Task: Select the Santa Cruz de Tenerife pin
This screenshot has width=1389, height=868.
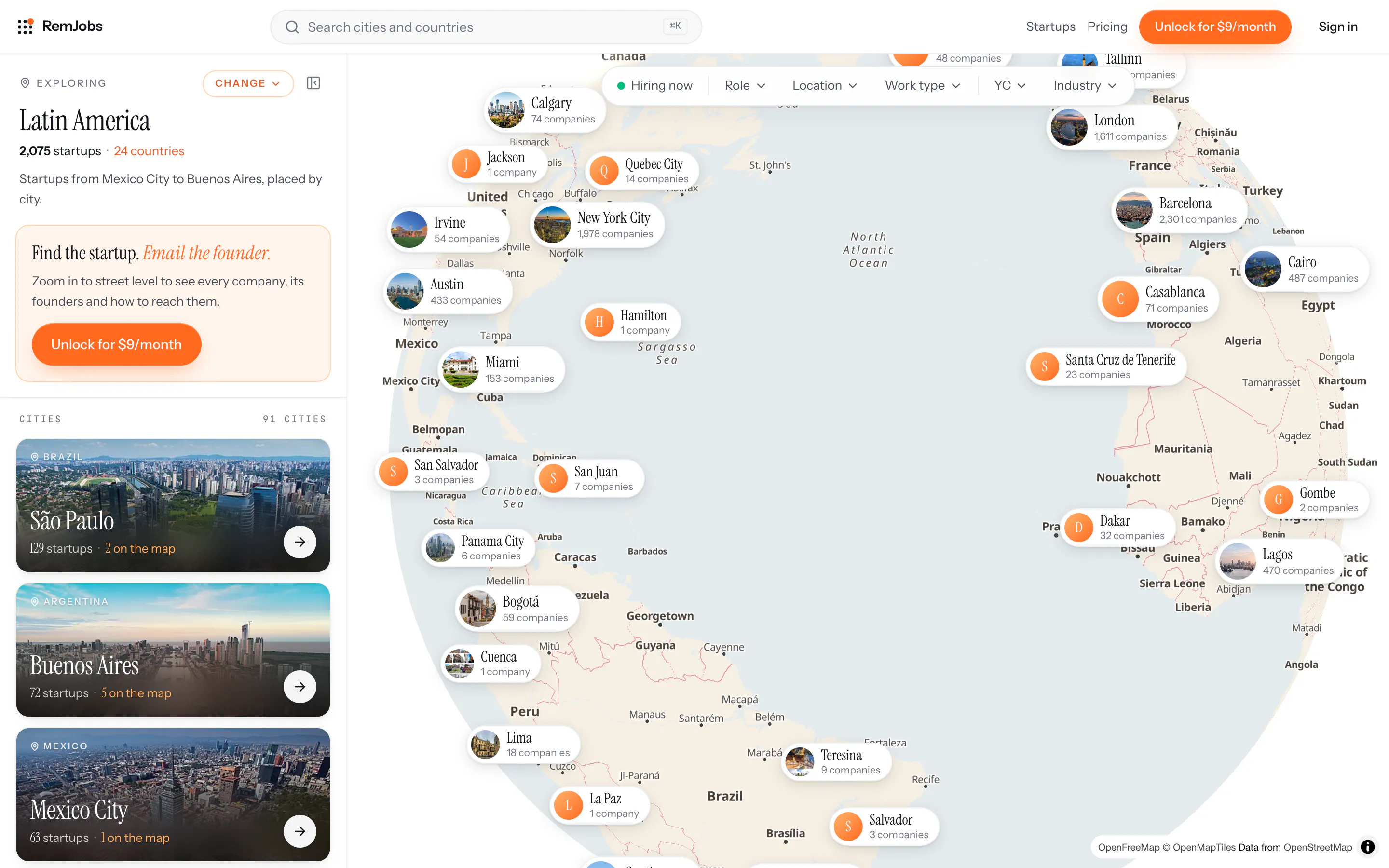Action: [1106, 366]
